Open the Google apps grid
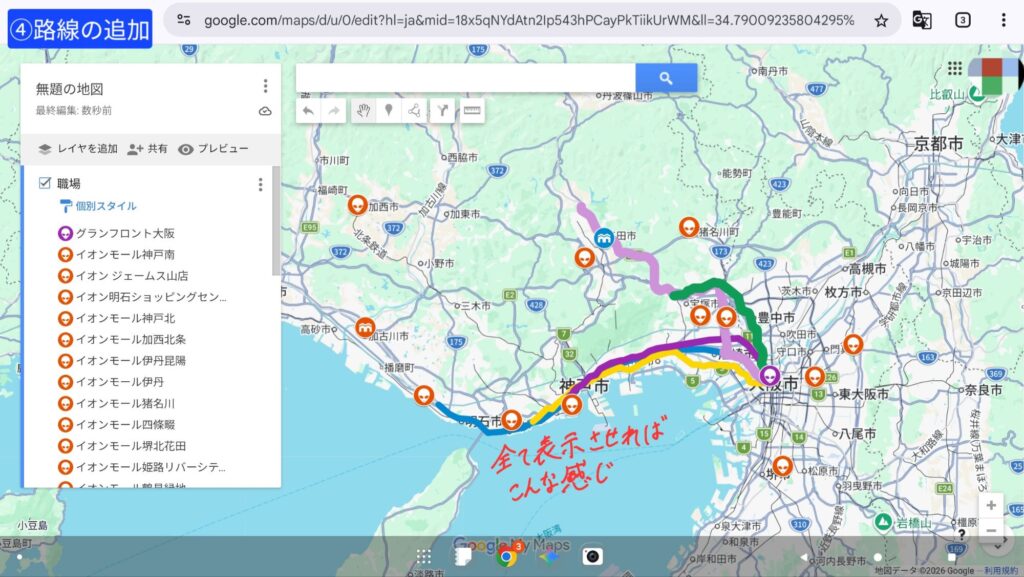Image resolution: width=1024 pixels, height=577 pixels. click(x=954, y=69)
